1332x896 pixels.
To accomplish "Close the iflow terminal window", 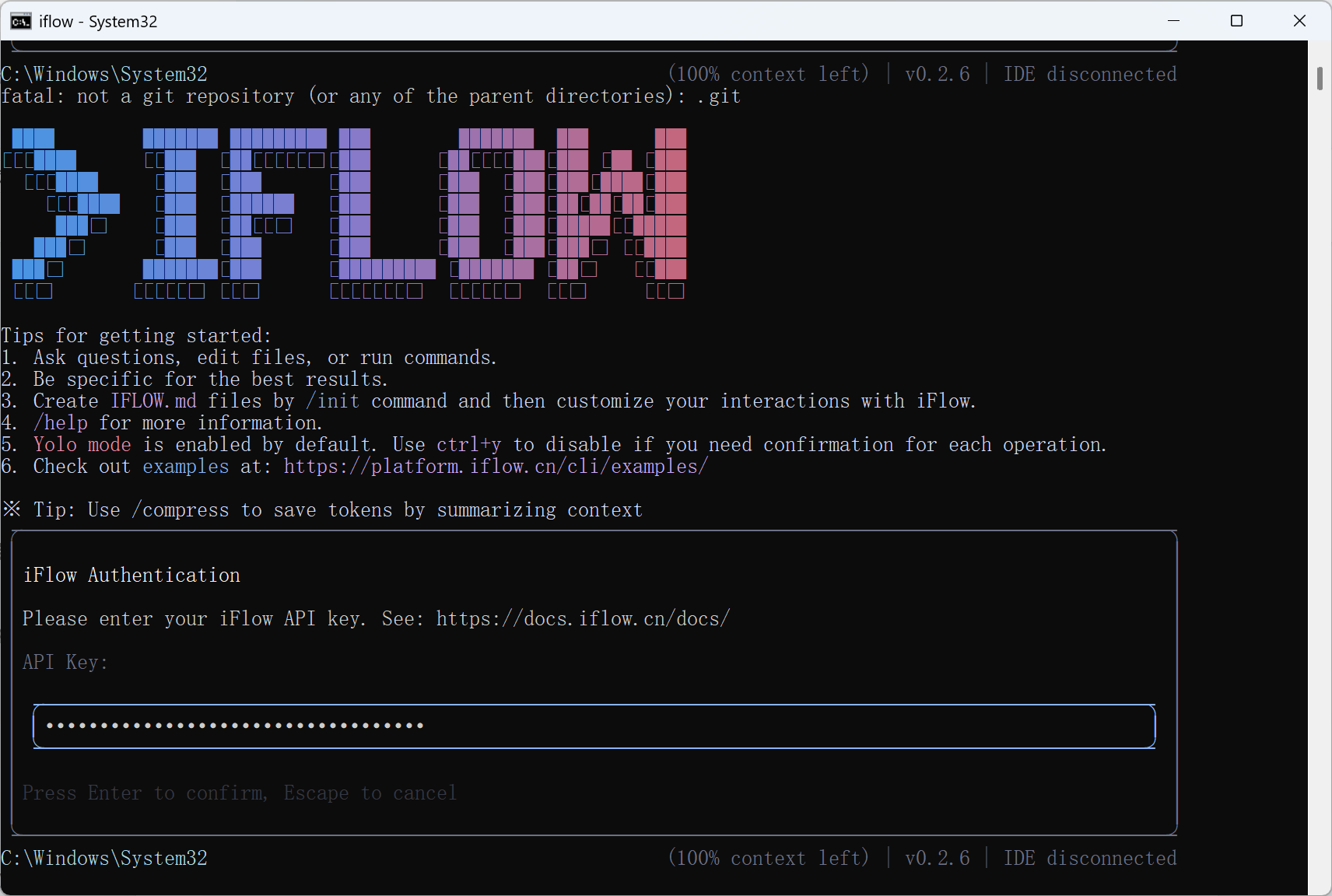I will point(1299,21).
